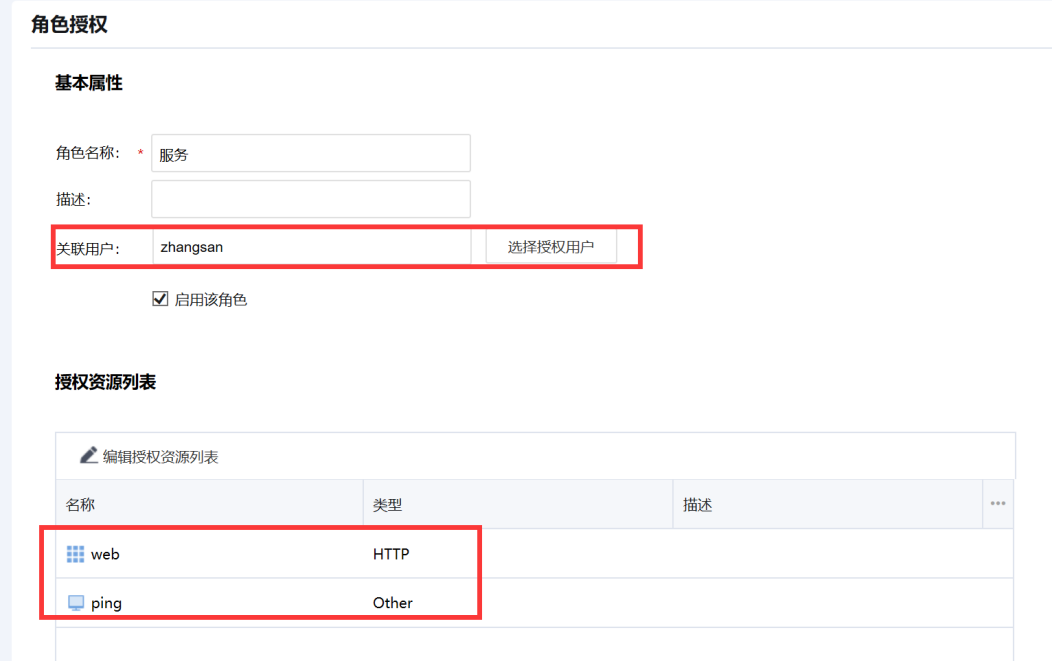Click the 类型 column header
Viewport: 1052px width, 661px height.
[x=387, y=505]
